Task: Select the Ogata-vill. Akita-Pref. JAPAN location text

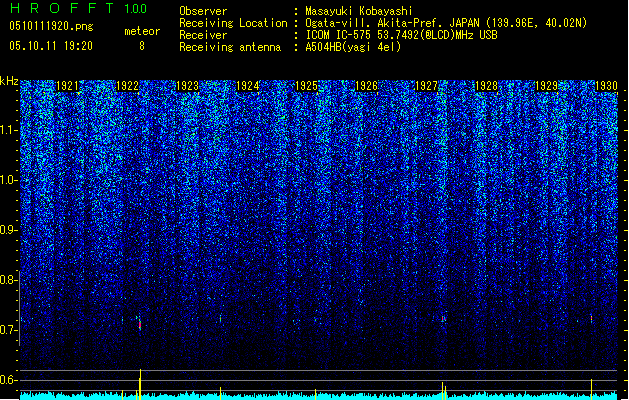Action: coord(446,23)
